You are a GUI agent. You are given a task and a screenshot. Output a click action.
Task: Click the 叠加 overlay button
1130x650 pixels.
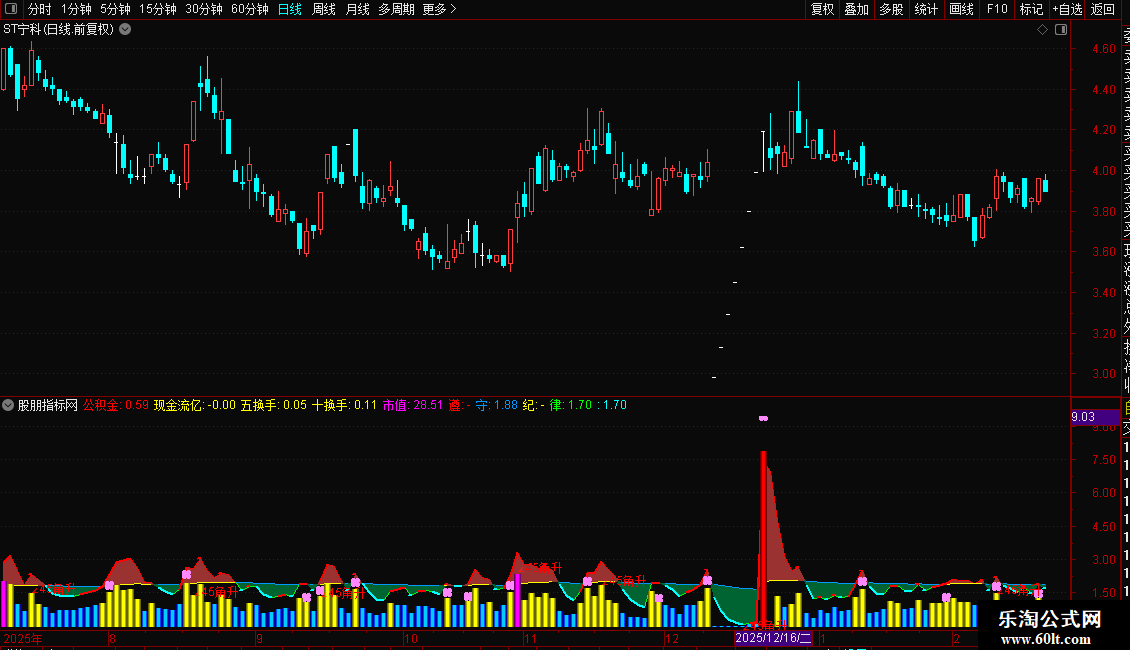pyautogui.click(x=857, y=9)
